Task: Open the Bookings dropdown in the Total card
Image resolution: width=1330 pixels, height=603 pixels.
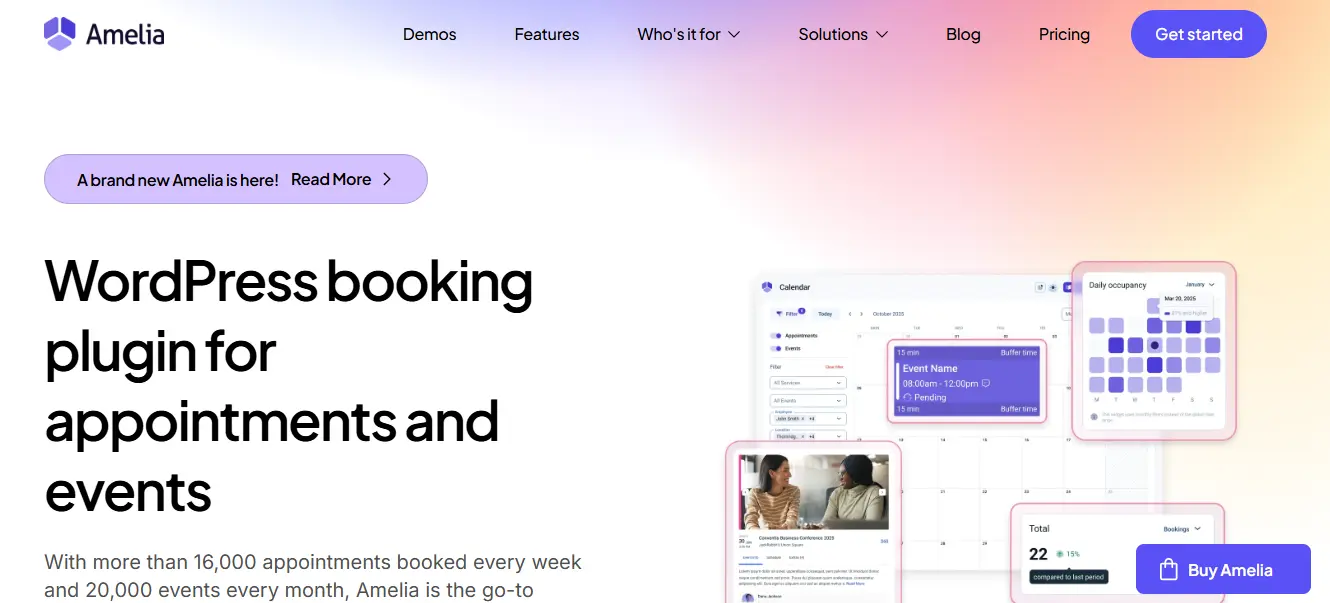Action: (x=1182, y=528)
